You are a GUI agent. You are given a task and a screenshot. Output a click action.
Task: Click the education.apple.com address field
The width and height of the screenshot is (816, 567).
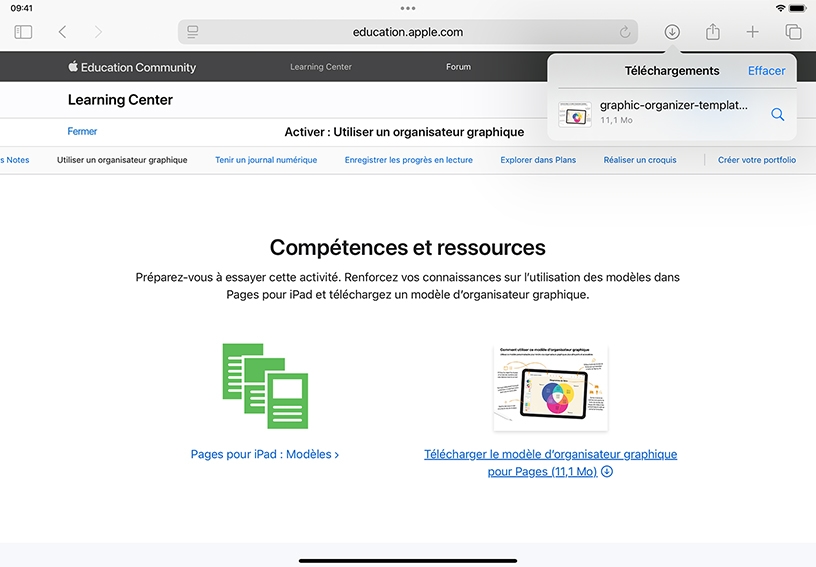coord(408,32)
